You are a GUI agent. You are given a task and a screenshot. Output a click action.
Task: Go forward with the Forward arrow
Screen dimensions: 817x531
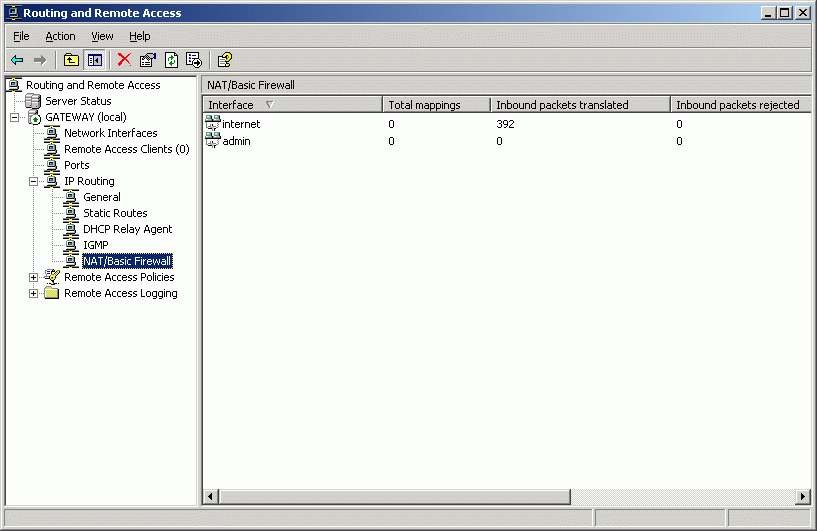pos(40,60)
